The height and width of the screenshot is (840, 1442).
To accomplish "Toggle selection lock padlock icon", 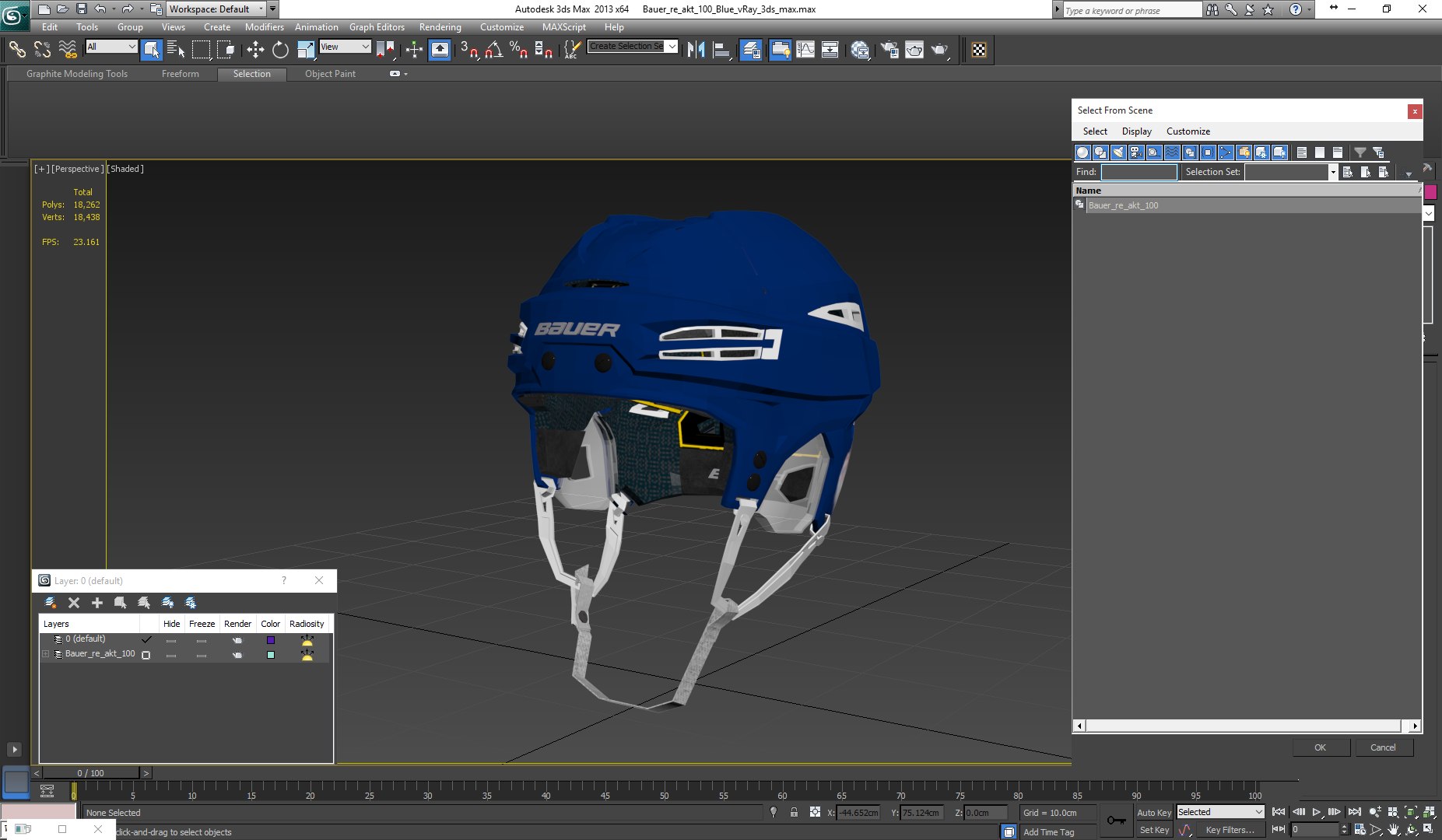I will [x=794, y=812].
